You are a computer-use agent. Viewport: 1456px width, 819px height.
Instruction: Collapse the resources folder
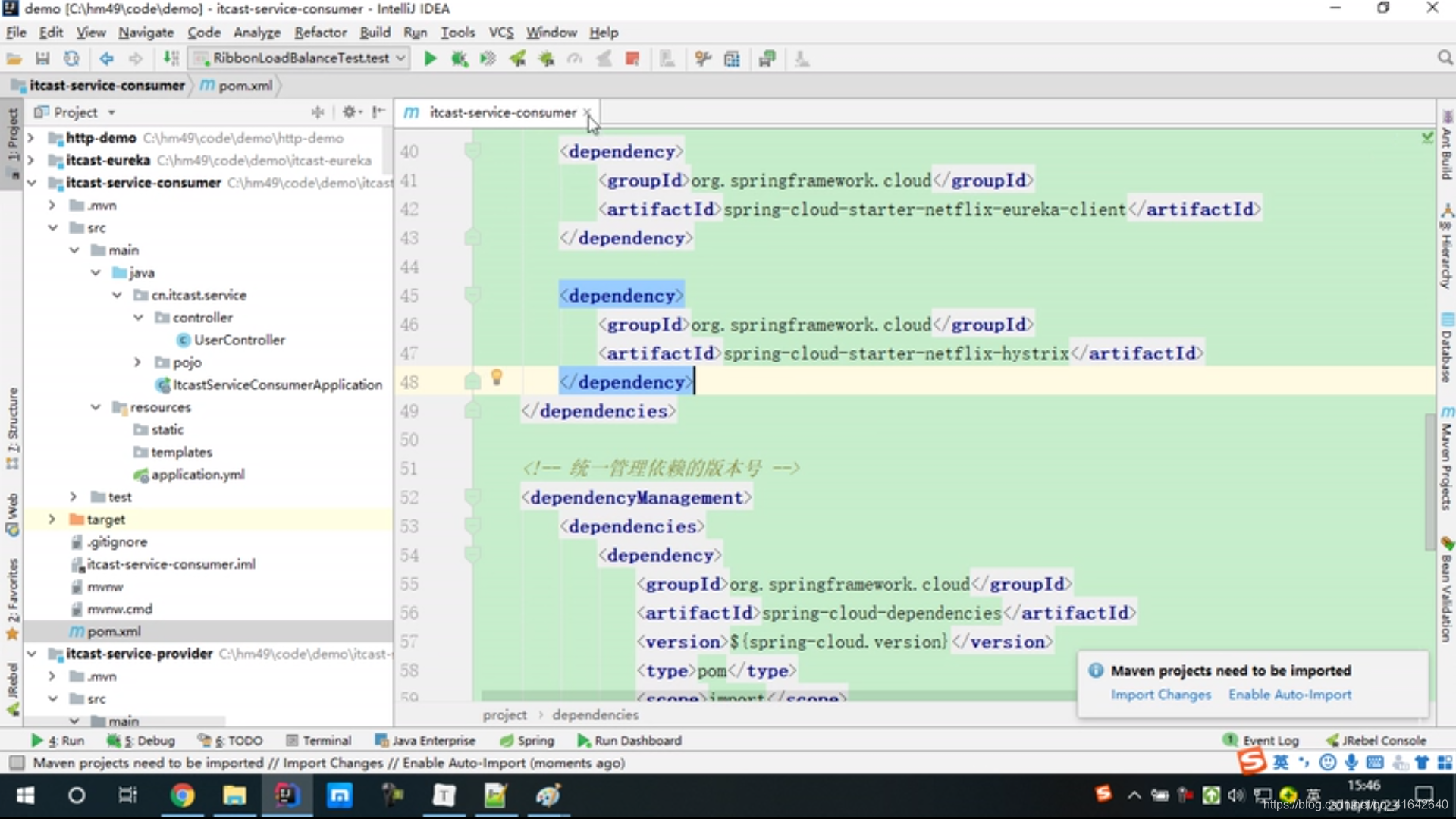click(96, 407)
